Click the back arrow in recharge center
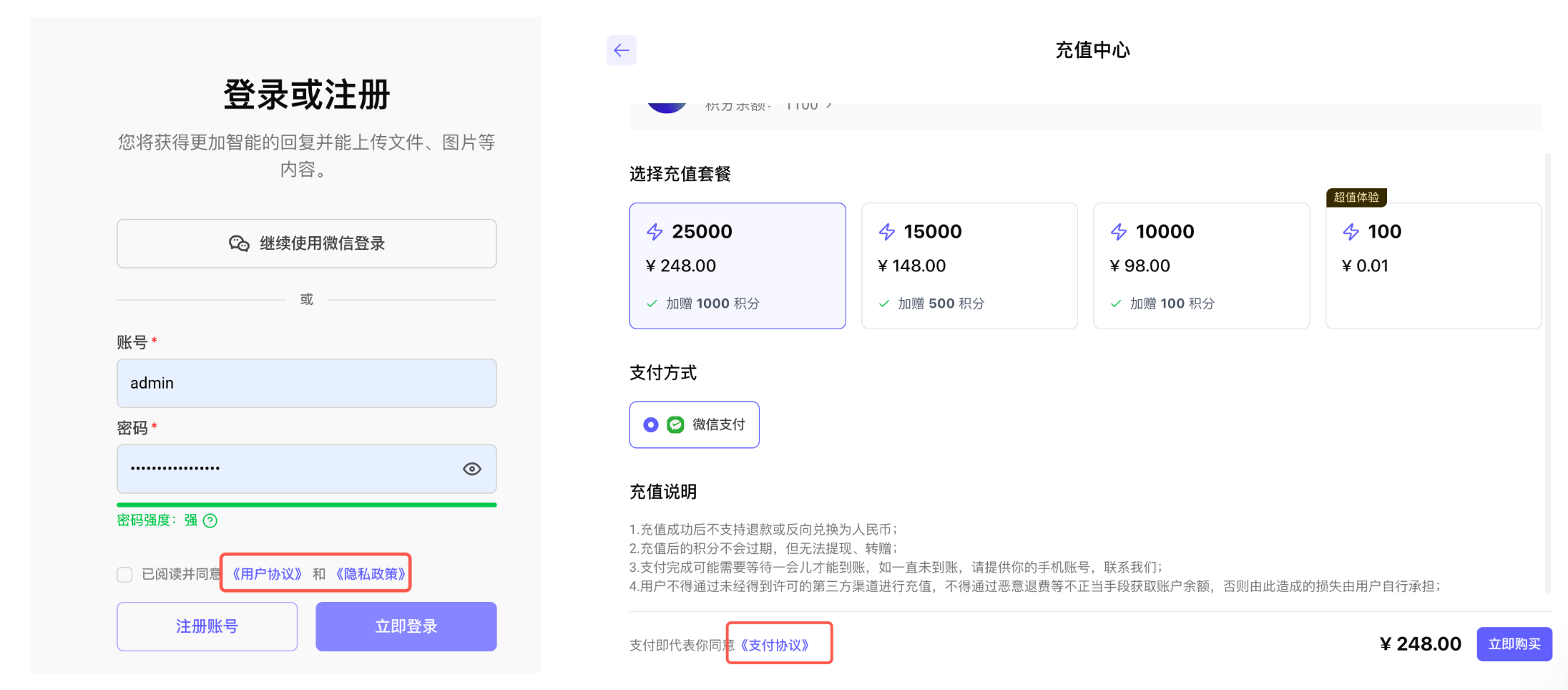The height and width of the screenshot is (690, 1568). pos(621,50)
